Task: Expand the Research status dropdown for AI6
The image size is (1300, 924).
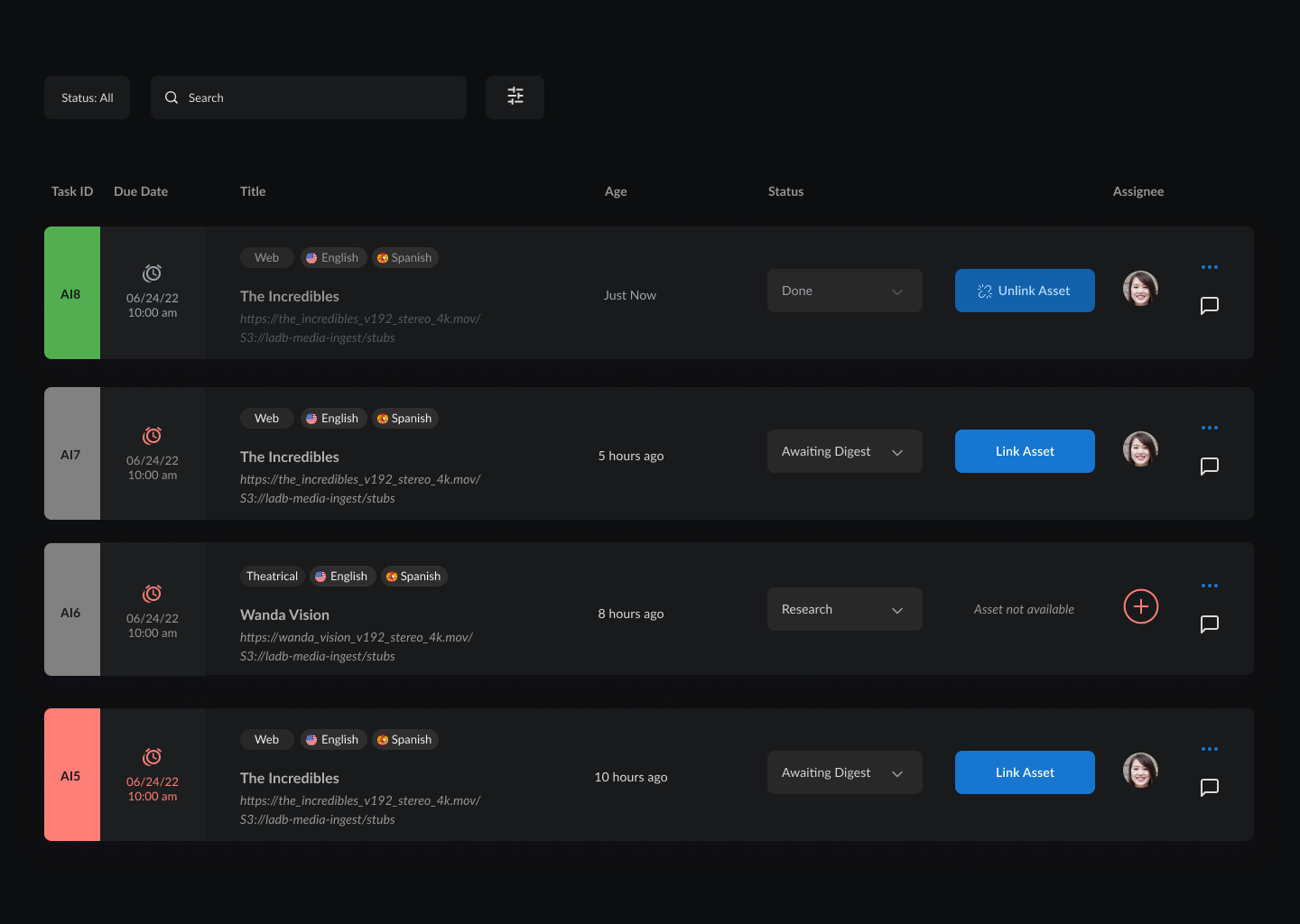Action: (x=845, y=609)
